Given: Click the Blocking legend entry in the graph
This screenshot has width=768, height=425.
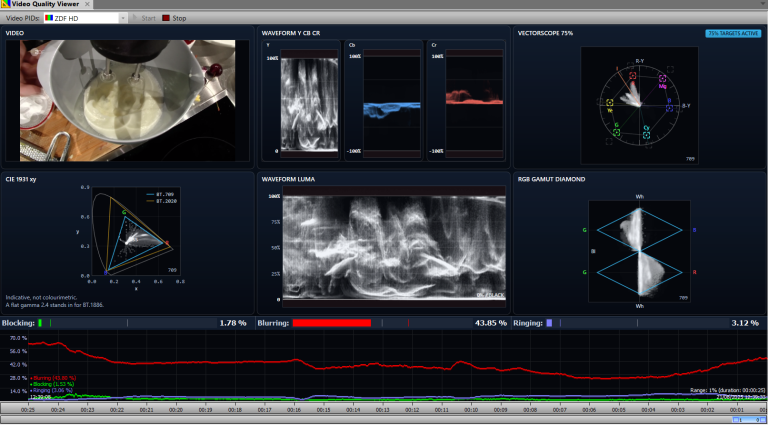Looking at the screenshot, I should [51, 384].
